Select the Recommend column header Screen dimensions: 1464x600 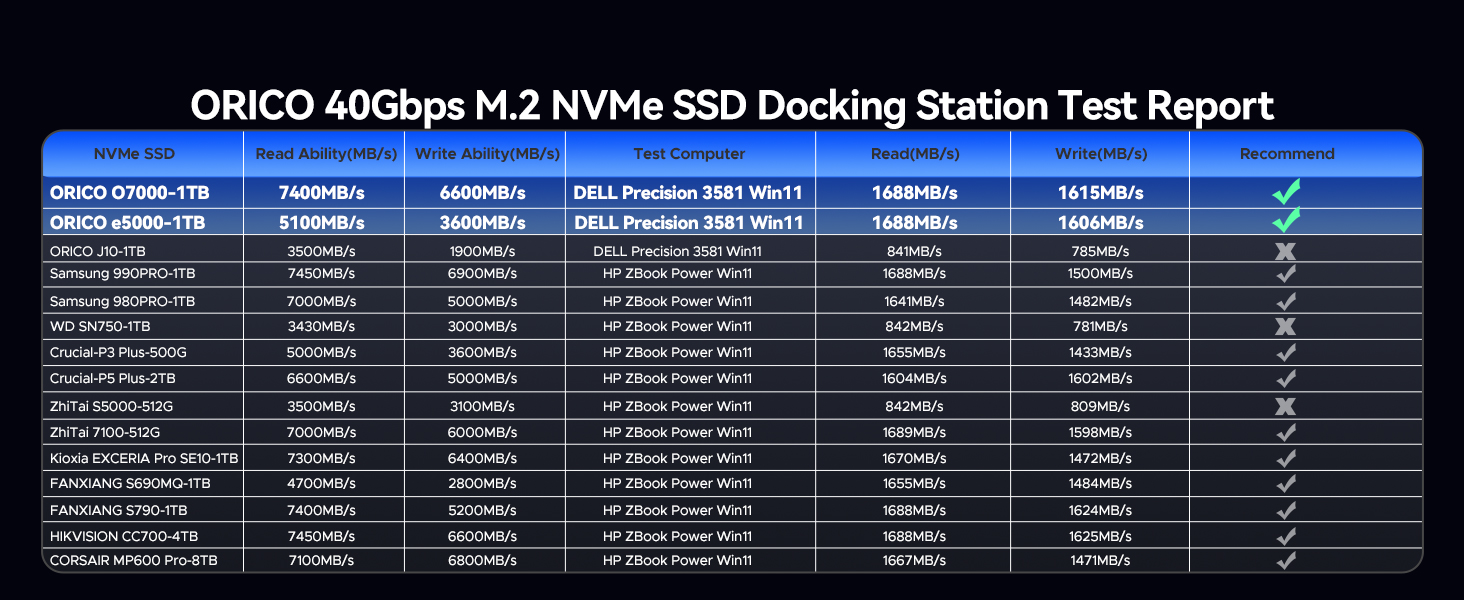(1287, 154)
